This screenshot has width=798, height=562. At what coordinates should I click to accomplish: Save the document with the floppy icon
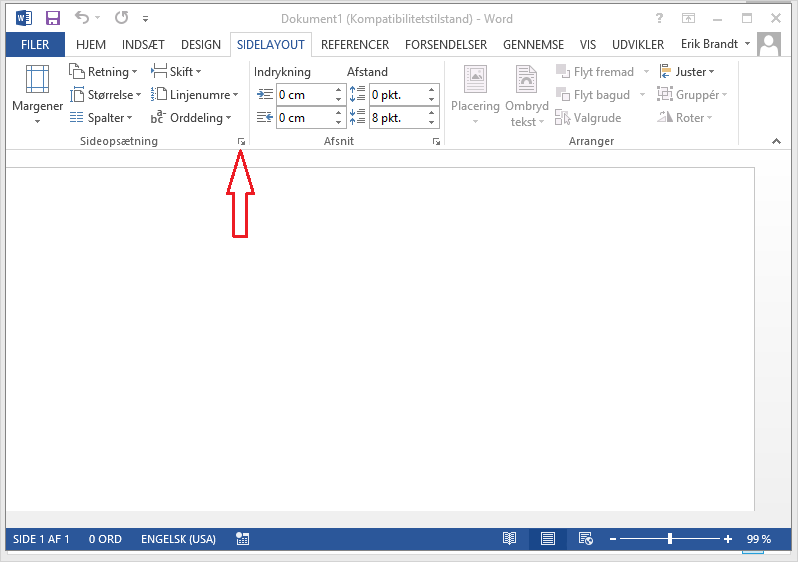(x=53, y=18)
